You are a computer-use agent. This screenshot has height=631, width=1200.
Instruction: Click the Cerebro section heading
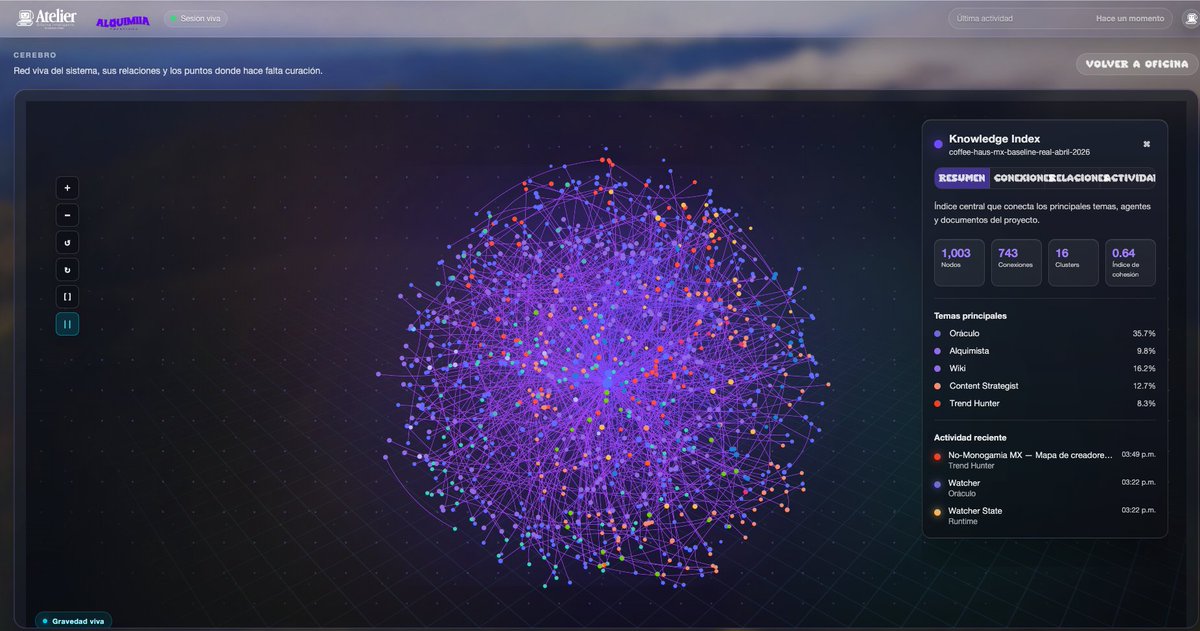click(x=35, y=55)
